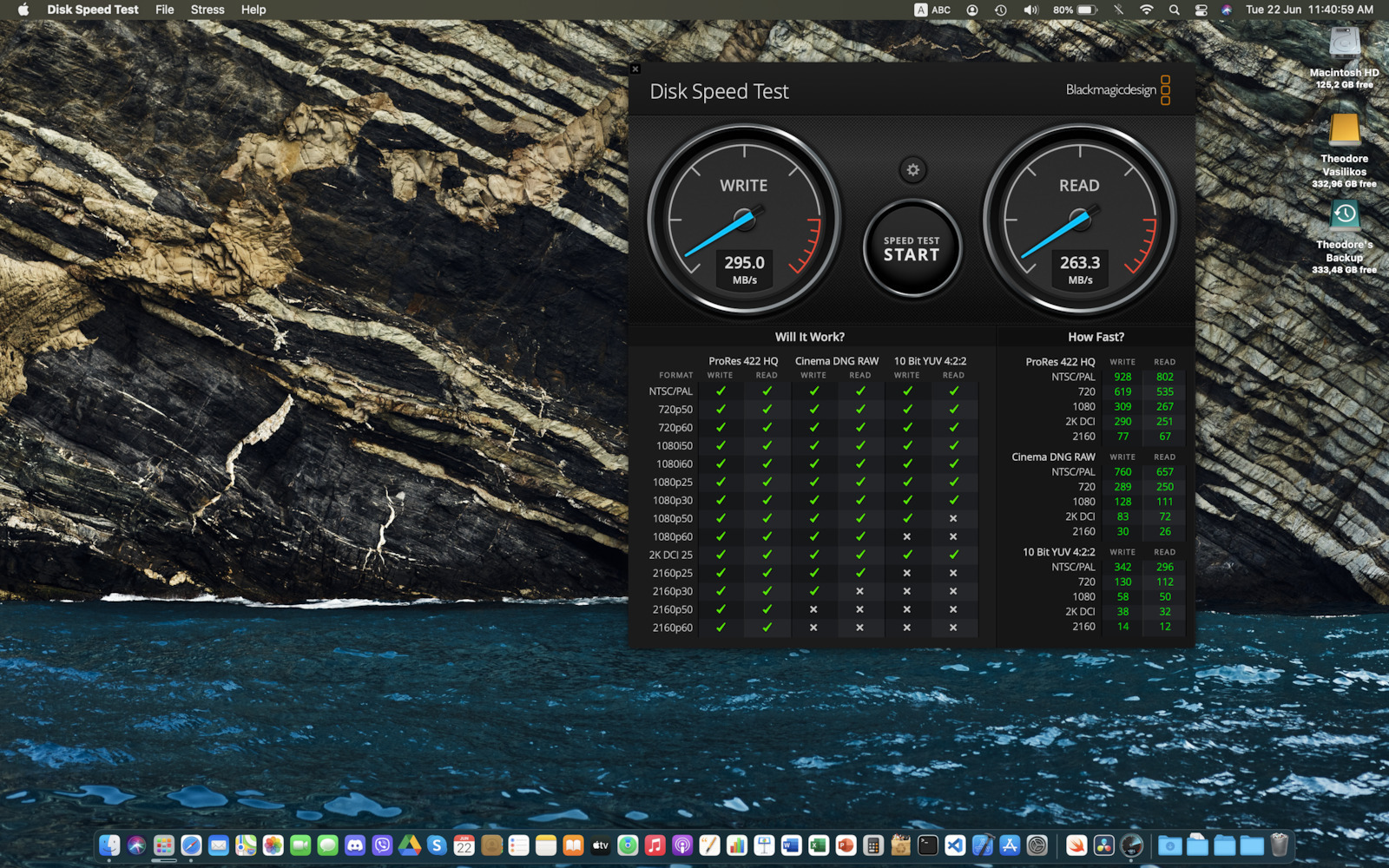The image size is (1389, 868).
Task: Open Control Center
Action: coord(1201,10)
